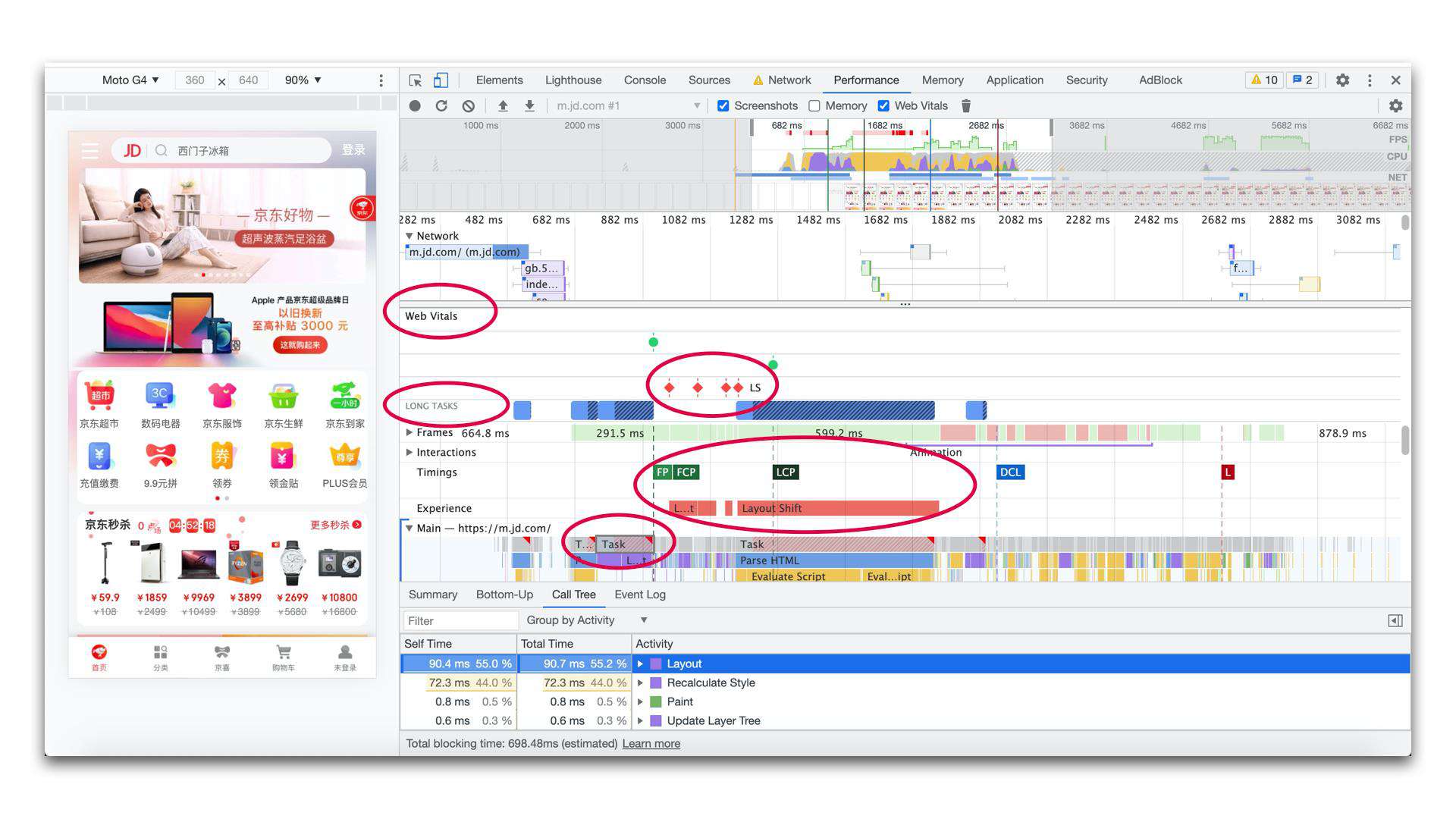Tap the JD hamburger menu icon
1456x819 pixels.
(90, 150)
